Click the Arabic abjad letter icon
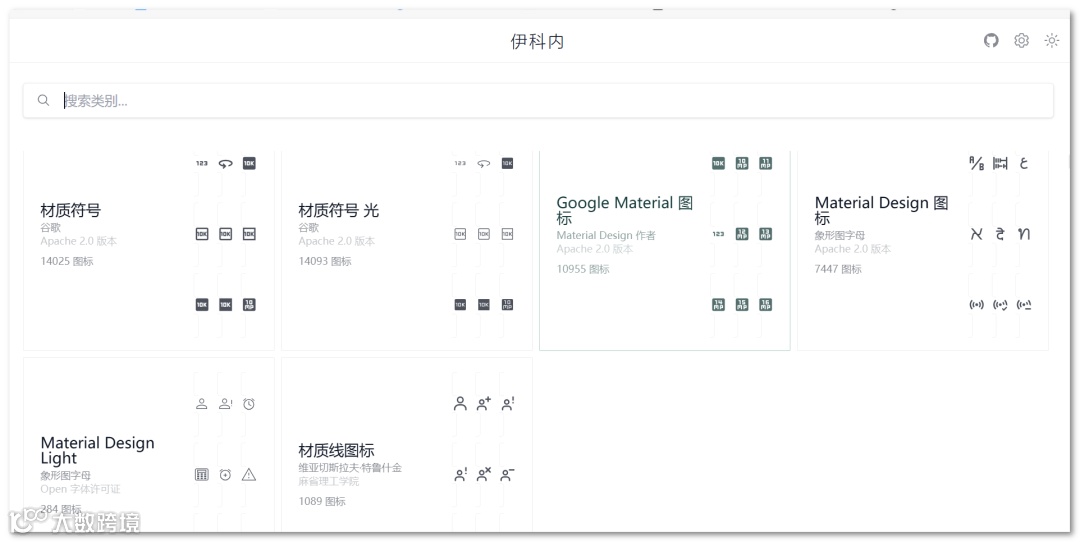Image resolution: width=1080 pixels, height=542 pixels. pyautogui.click(x=1024, y=163)
